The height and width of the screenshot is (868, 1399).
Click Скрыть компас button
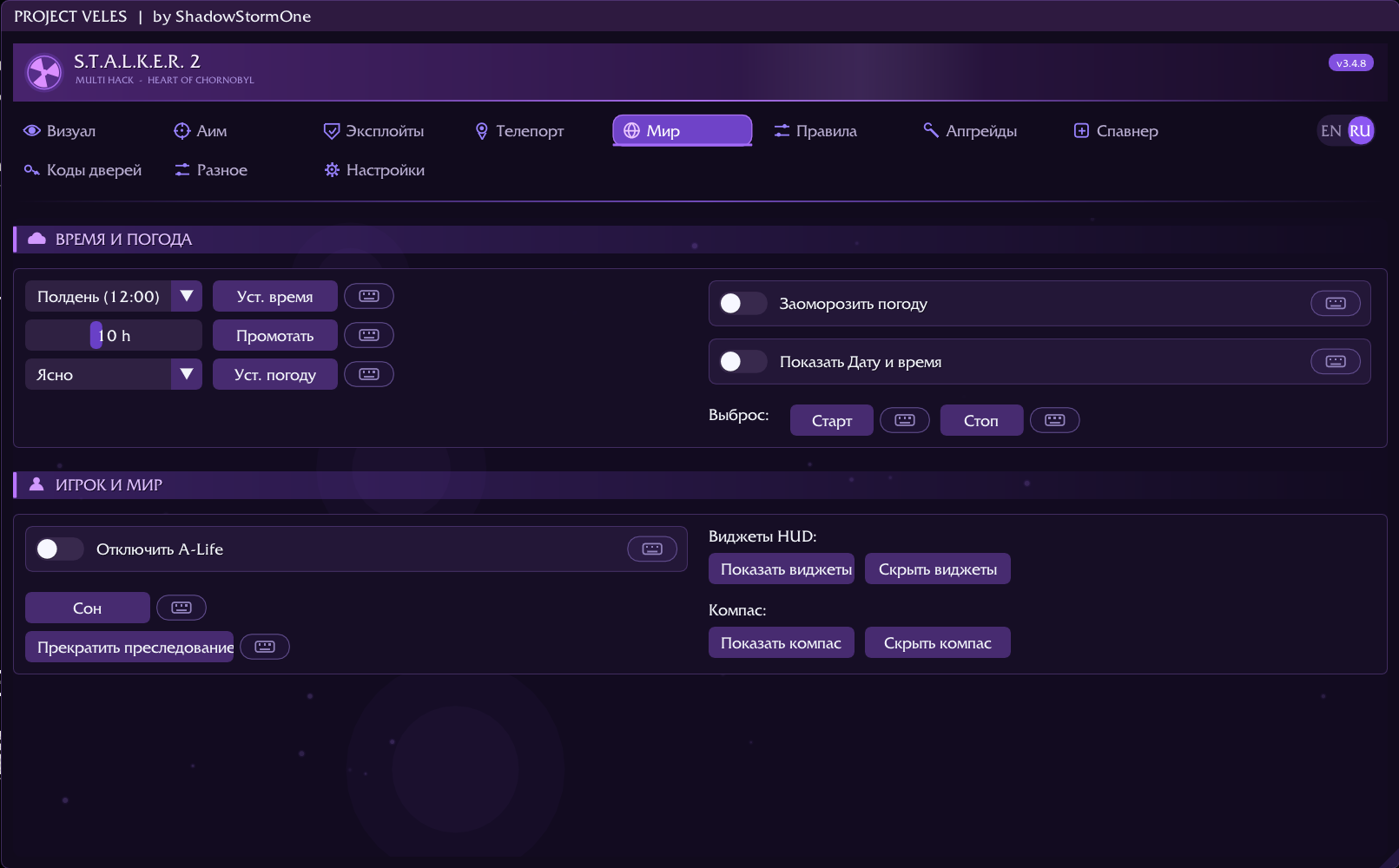pyautogui.click(x=938, y=642)
